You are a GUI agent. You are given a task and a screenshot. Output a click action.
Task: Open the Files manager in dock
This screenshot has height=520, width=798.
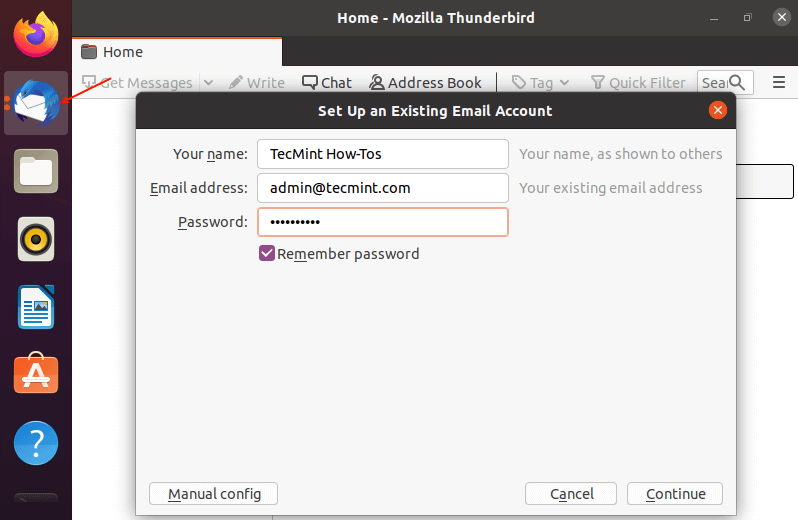[36, 171]
